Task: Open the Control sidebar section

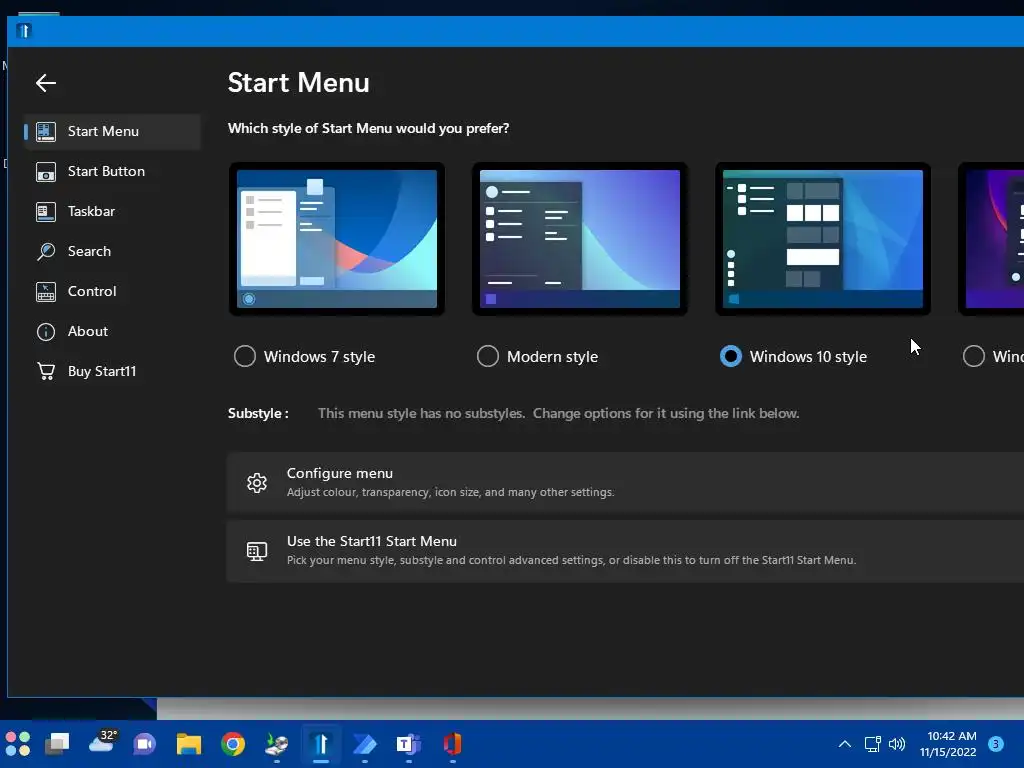Action: pyautogui.click(x=112, y=291)
